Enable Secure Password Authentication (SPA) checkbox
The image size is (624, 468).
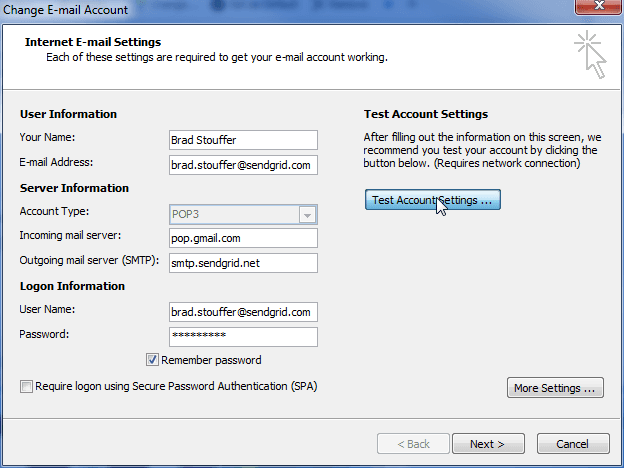pos(26,386)
